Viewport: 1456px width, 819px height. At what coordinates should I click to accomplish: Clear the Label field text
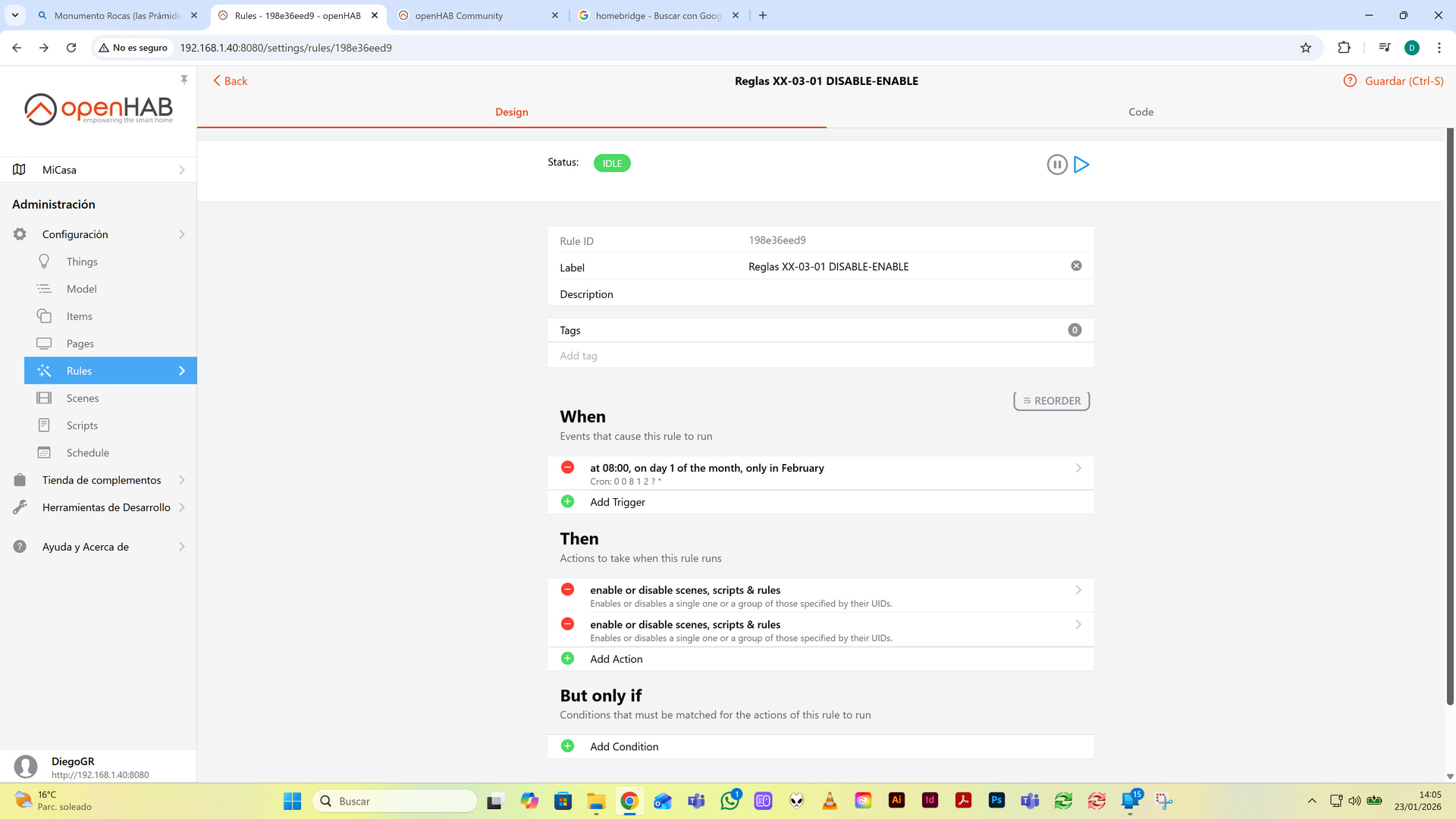pyautogui.click(x=1076, y=265)
